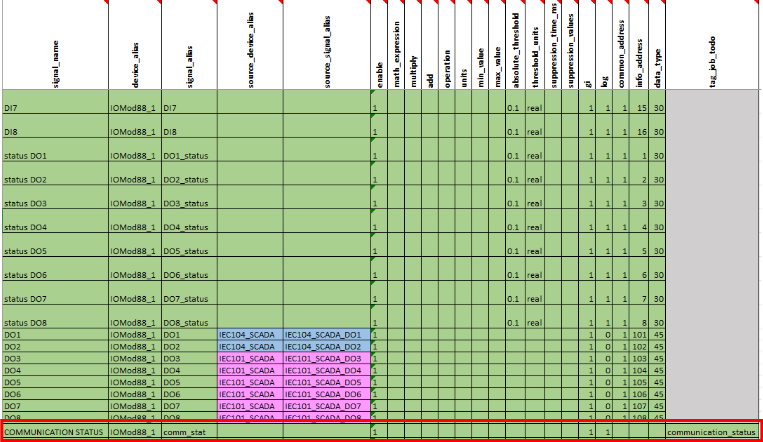This screenshot has width=763, height=442.
Task: Select the units column header
Action: (x=463, y=45)
